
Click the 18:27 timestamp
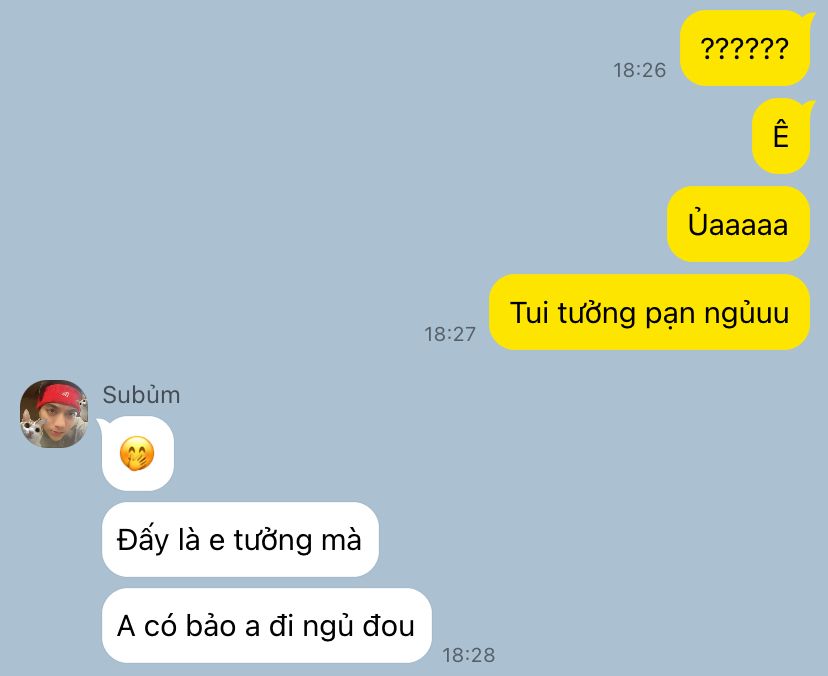point(450,334)
